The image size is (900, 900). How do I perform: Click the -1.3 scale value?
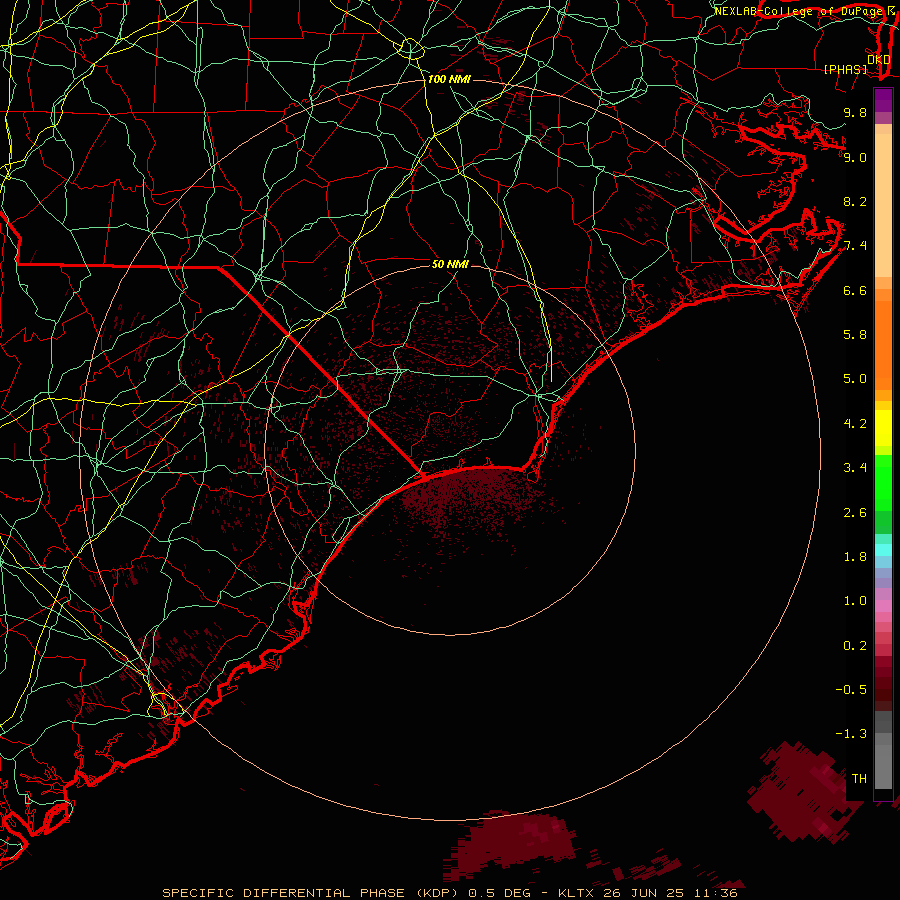click(x=851, y=734)
